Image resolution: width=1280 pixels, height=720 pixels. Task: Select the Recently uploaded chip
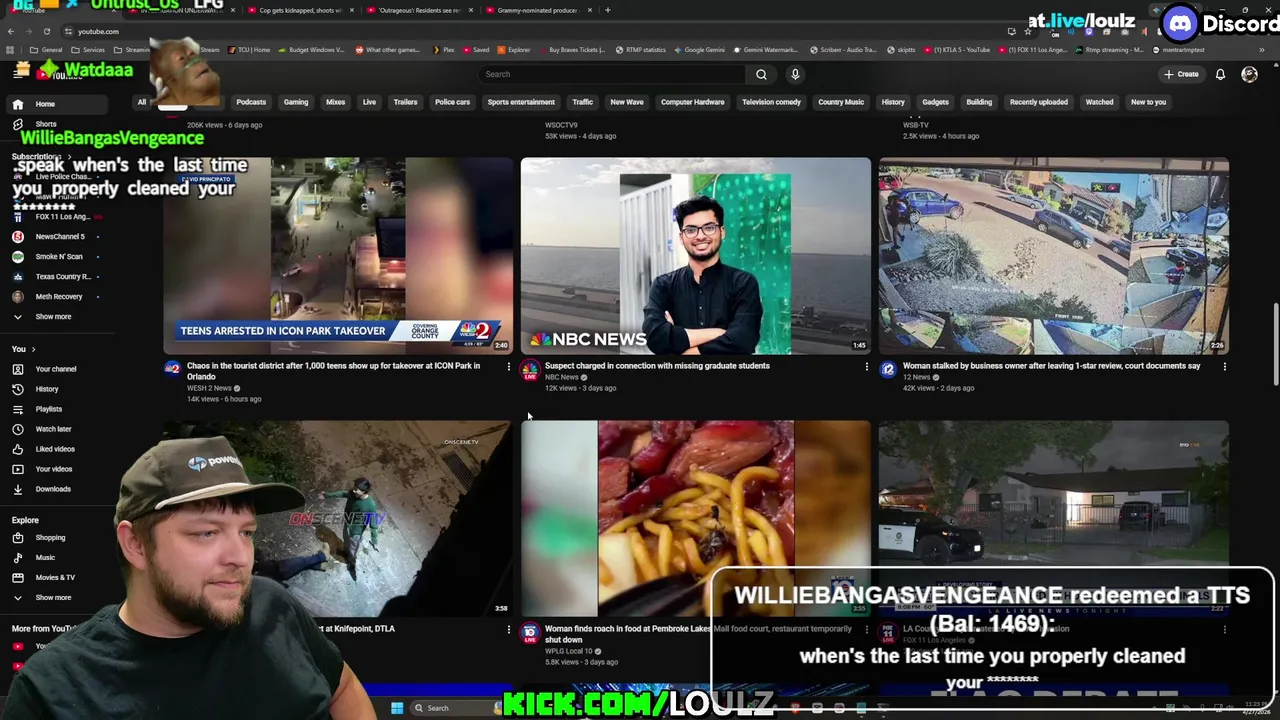click(1038, 102)
